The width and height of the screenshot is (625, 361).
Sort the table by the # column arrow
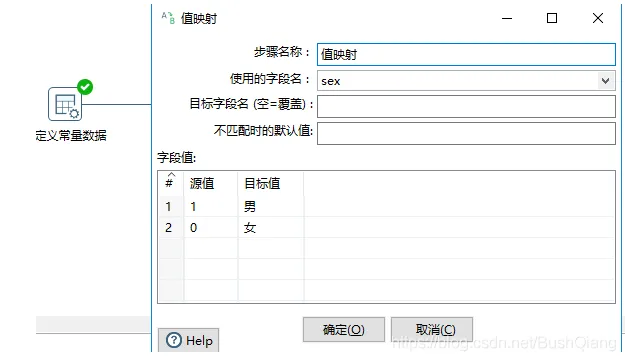(171, 175)
